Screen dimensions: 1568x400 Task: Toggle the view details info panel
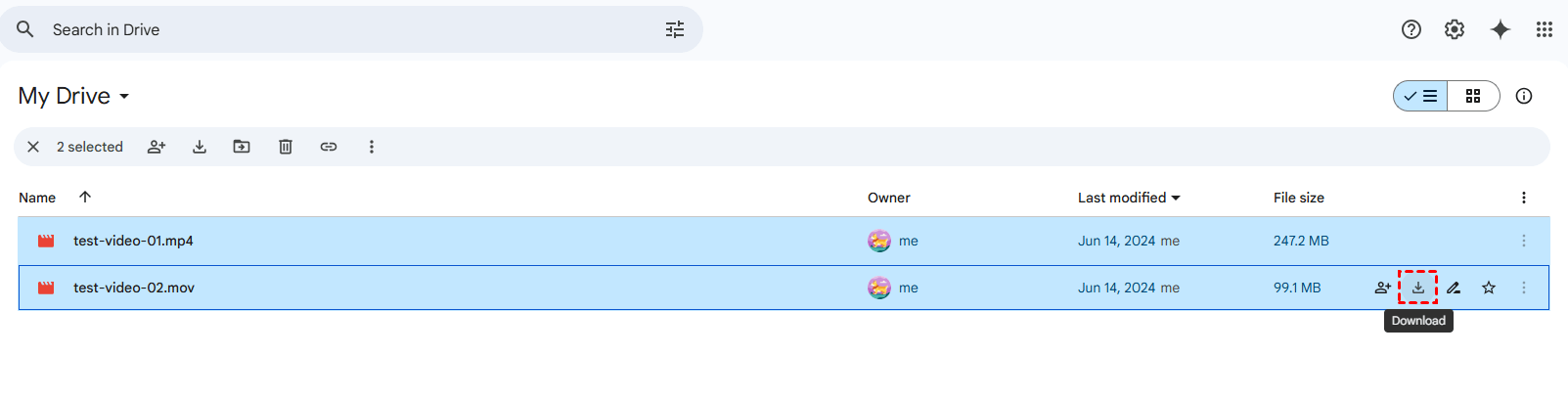point(1524,96)
